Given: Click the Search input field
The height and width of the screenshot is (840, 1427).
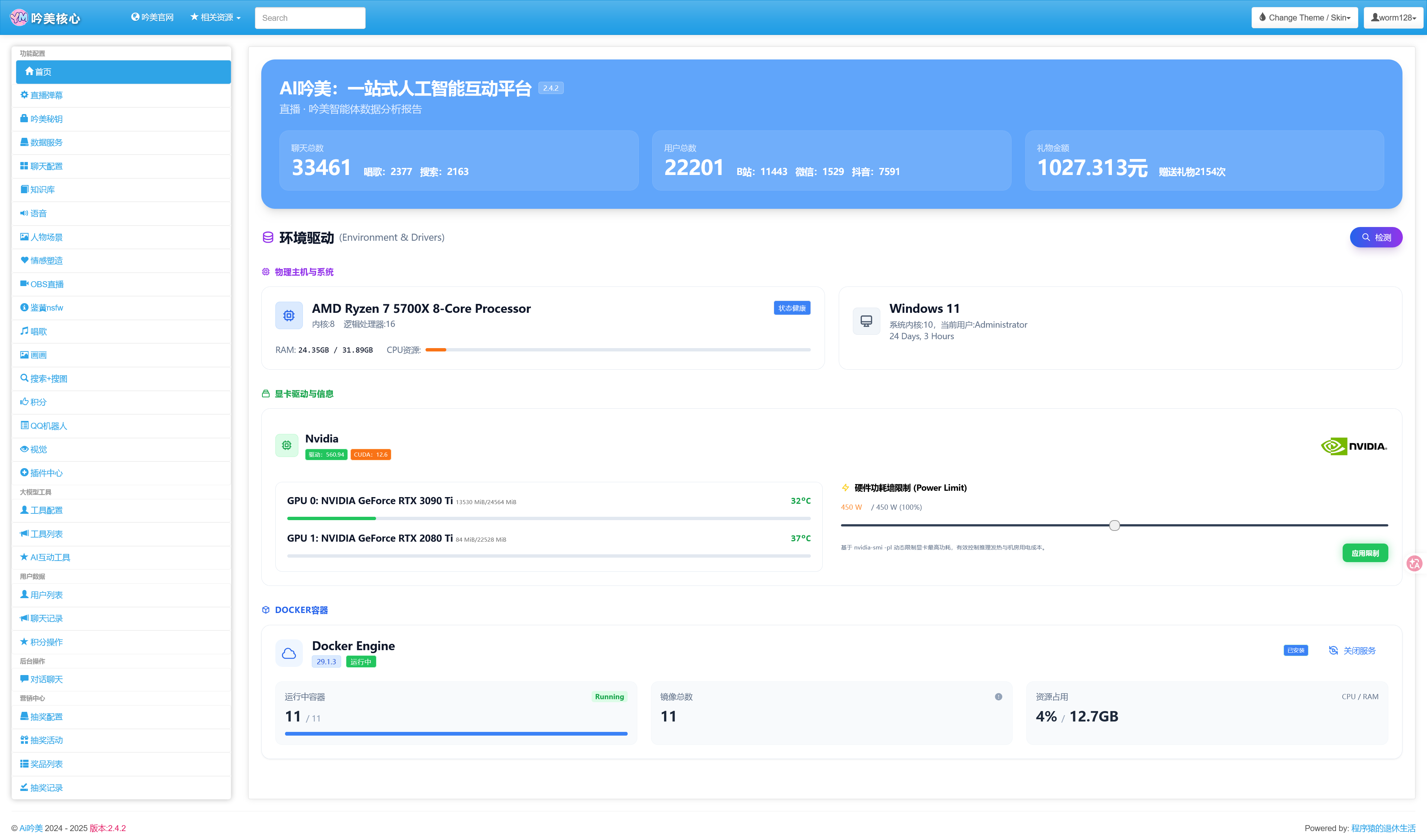Looking at the screenshot, I should [310, 17].
